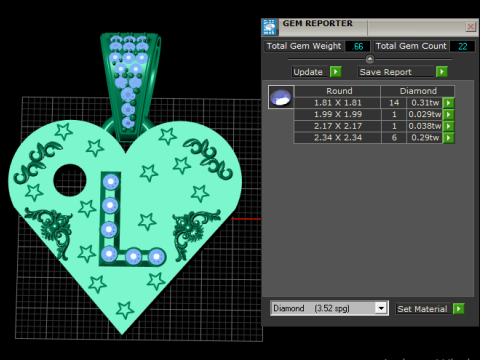Open the Diamond (3.52 spg) material dropdown
Screen dimensions: 480x360
381,308
